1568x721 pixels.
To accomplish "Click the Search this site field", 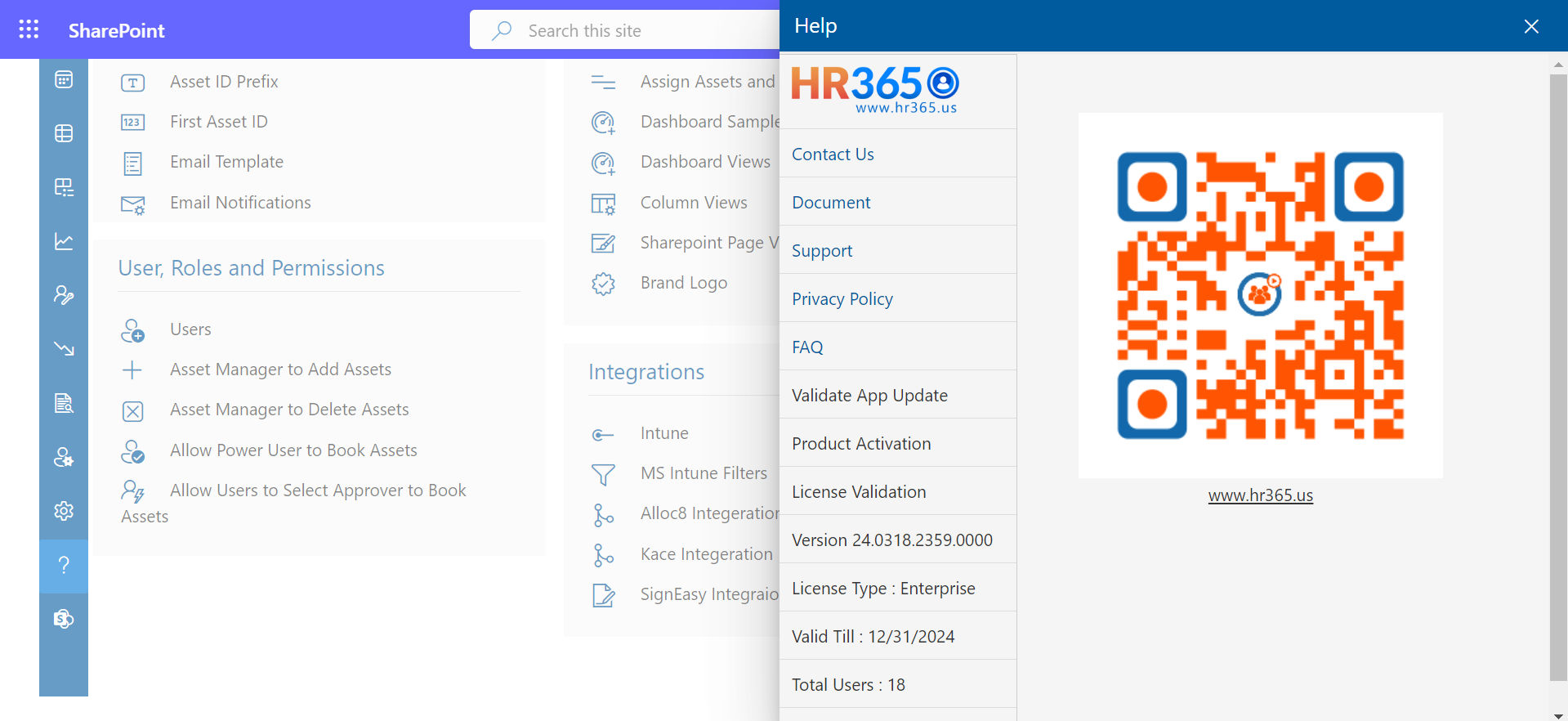I will 624,30.
